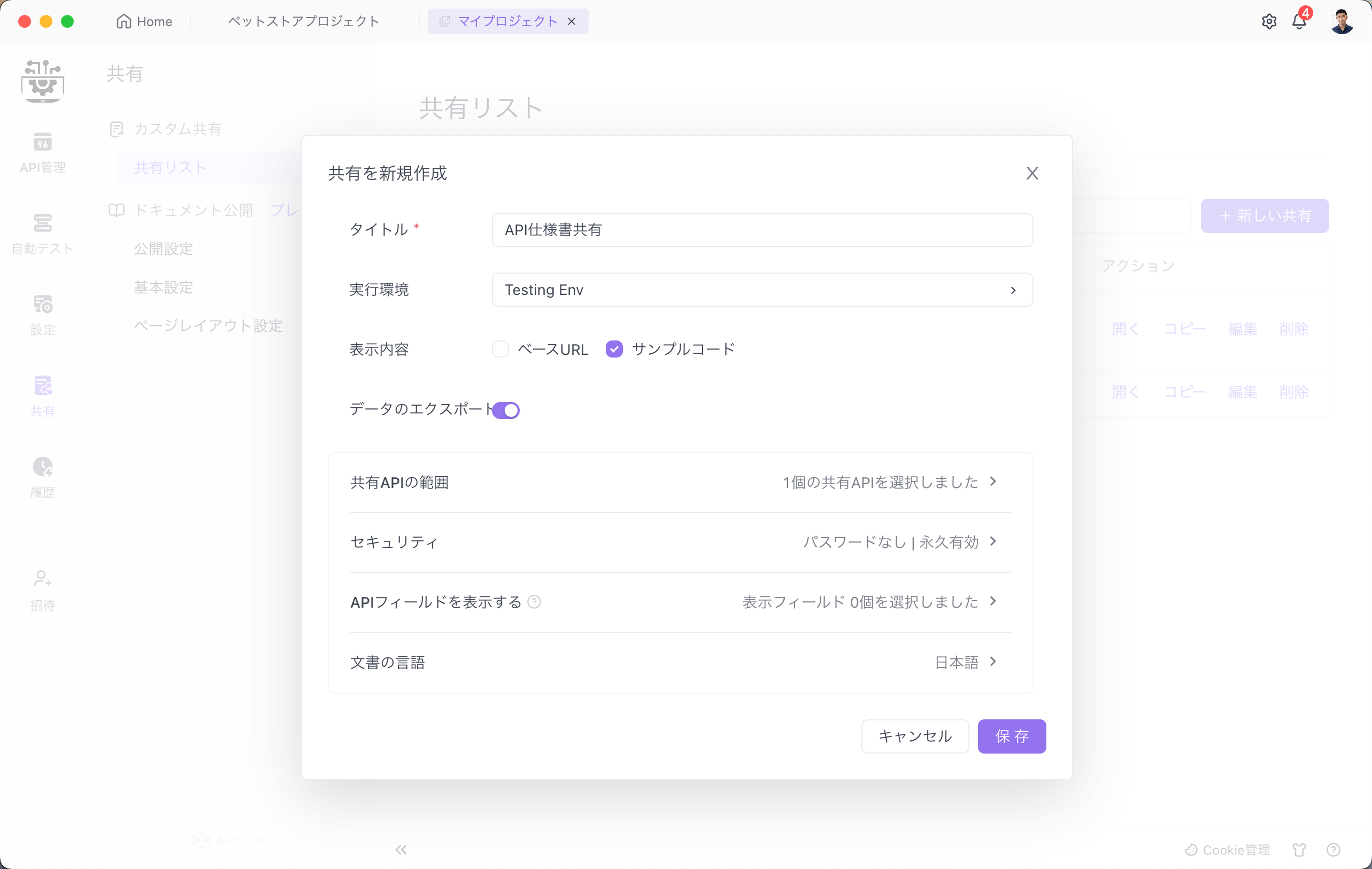Toggle the データのエクスポート switch
The height and width of the screenshot is (869, 1372).
tap(505, 410)
